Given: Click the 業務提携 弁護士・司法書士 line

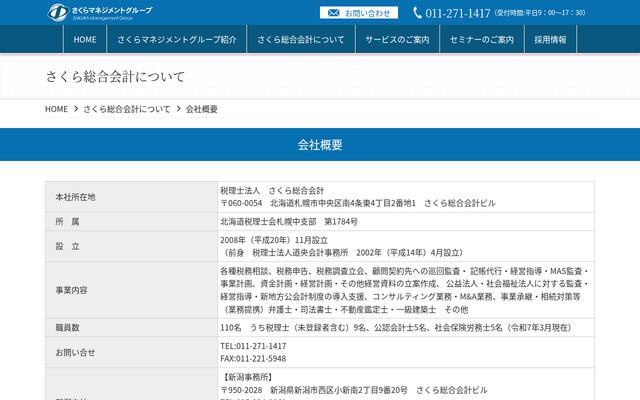Looking at the screenshot, I should click(x=344, y=309).
